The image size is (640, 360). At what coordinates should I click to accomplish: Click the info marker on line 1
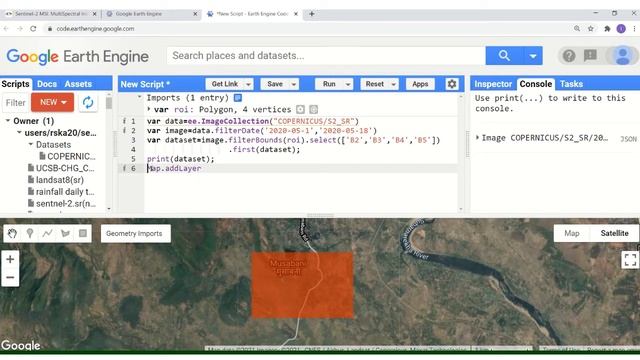pos(124,121)
